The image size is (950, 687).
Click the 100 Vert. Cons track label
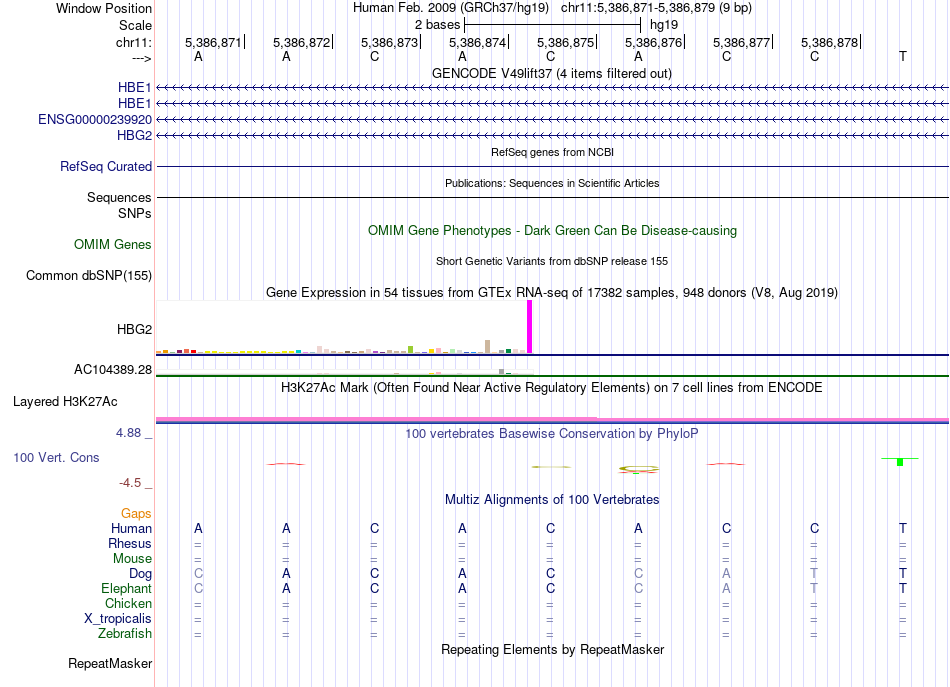coord(56,457)
